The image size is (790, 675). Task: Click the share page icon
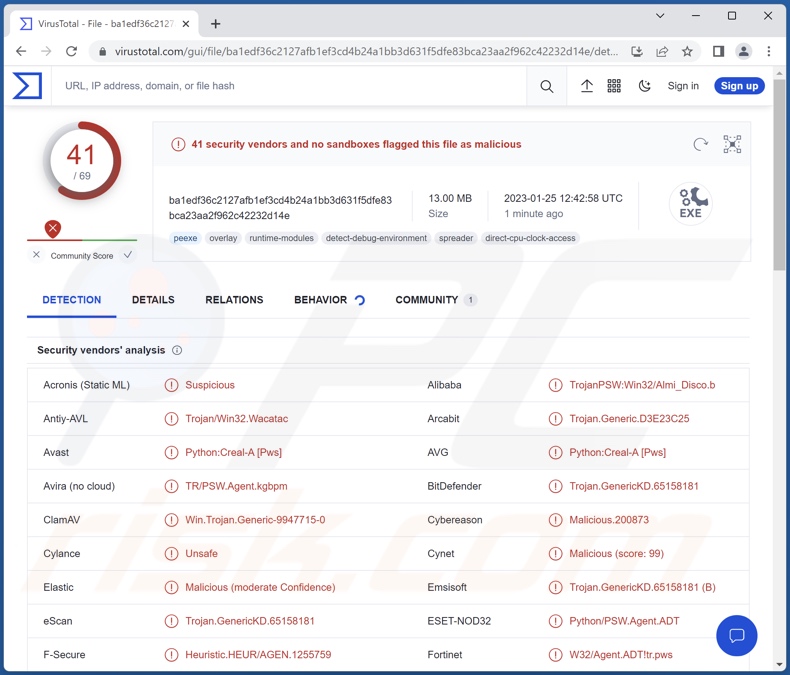[x=662, y=51]
